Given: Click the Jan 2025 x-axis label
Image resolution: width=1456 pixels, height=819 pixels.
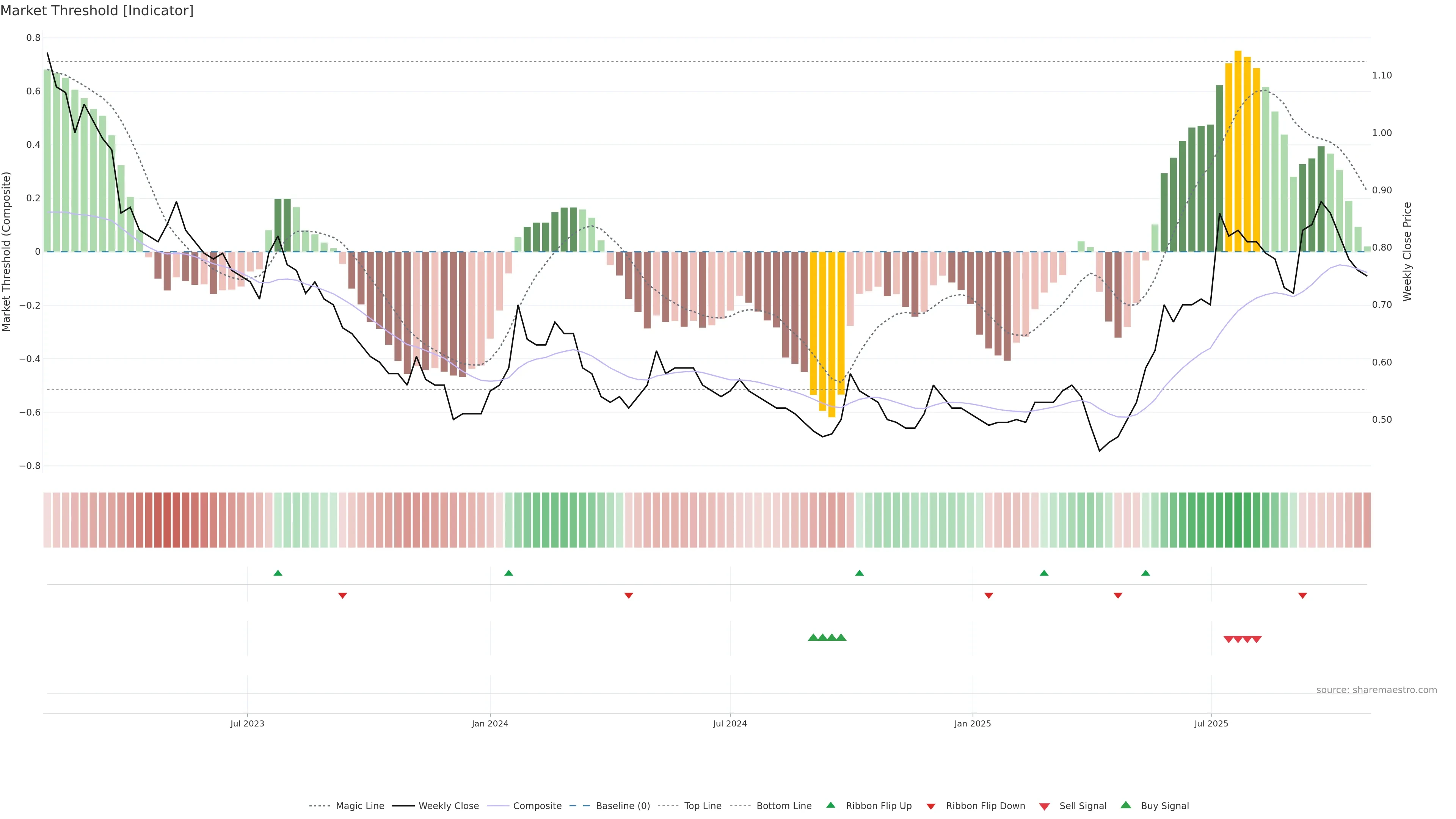Looking at the screenshot, I should click(972, 723).
